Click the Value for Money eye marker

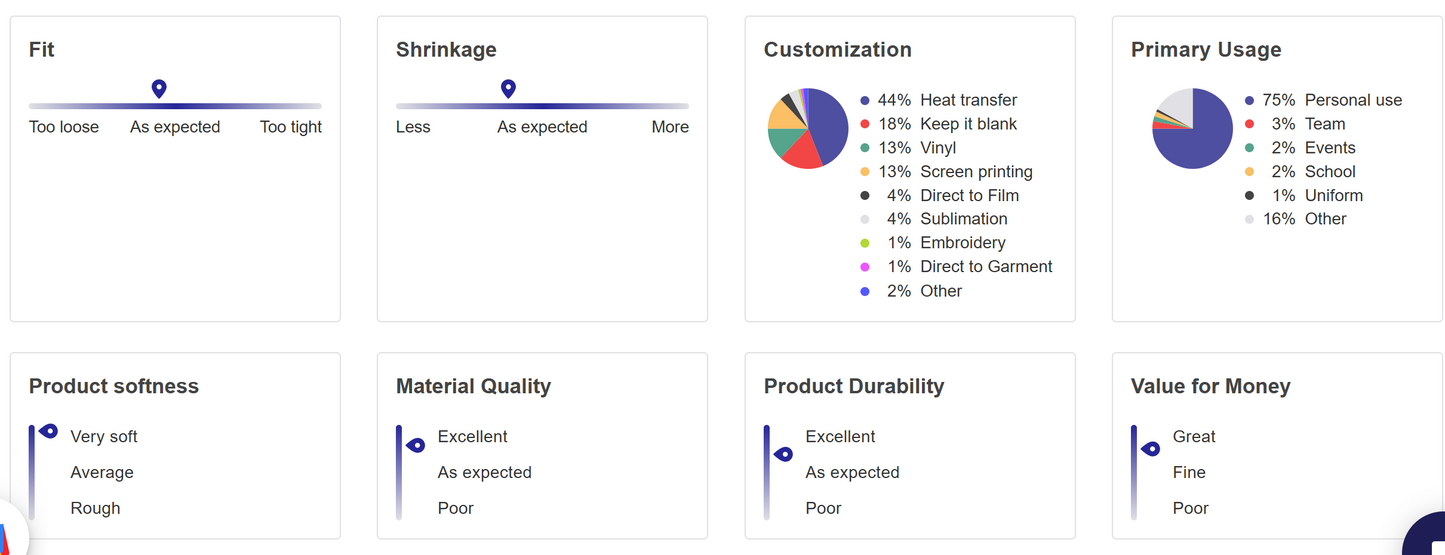(1151, 449)
